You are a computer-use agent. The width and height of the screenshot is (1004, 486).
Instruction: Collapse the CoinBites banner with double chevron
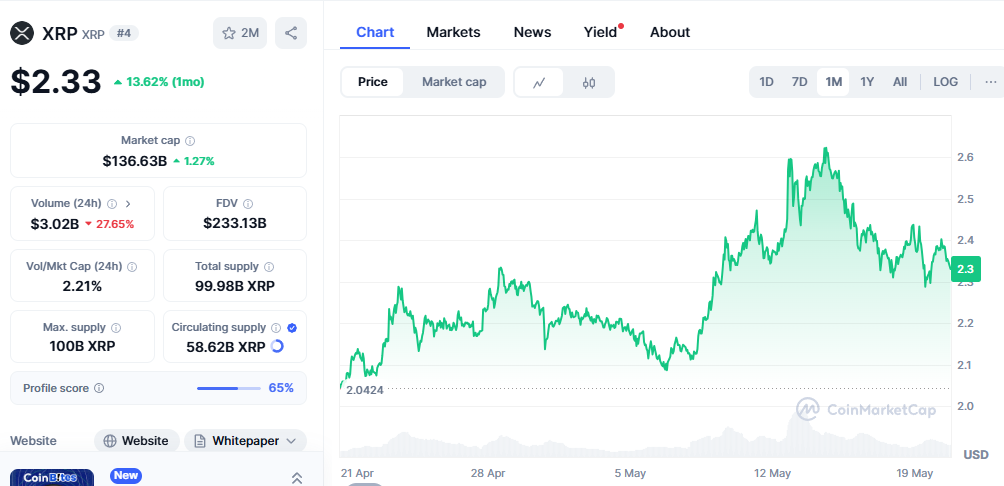click(x=296, y=477)
